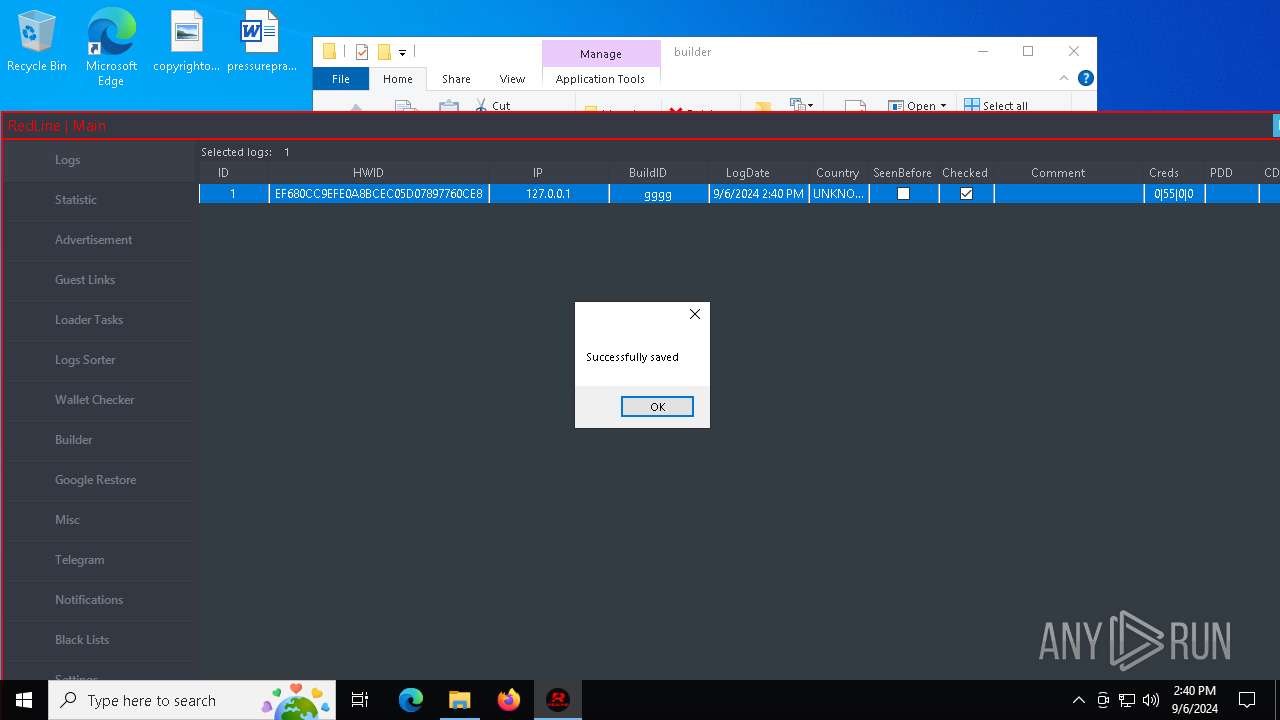The height and width of the screenshot is (720, 1280).
Task: Open Application Tools tab in Explorer
Action: pos(600,79)
